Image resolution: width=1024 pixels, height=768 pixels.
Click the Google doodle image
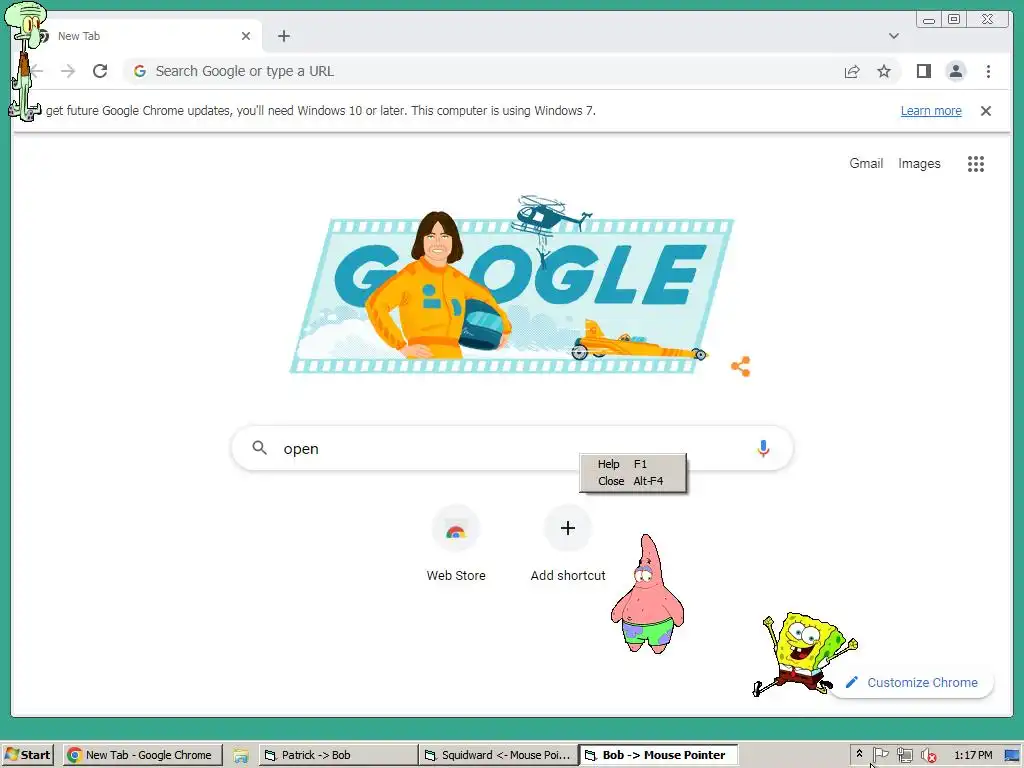(x=512, y=286)
